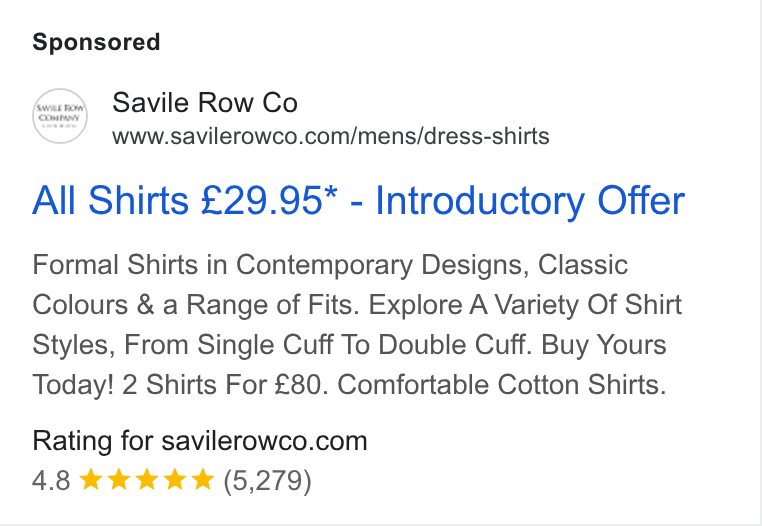
Task: Click the 'Rating for savilerowco.com' text
Action: [x=200, y=441]
